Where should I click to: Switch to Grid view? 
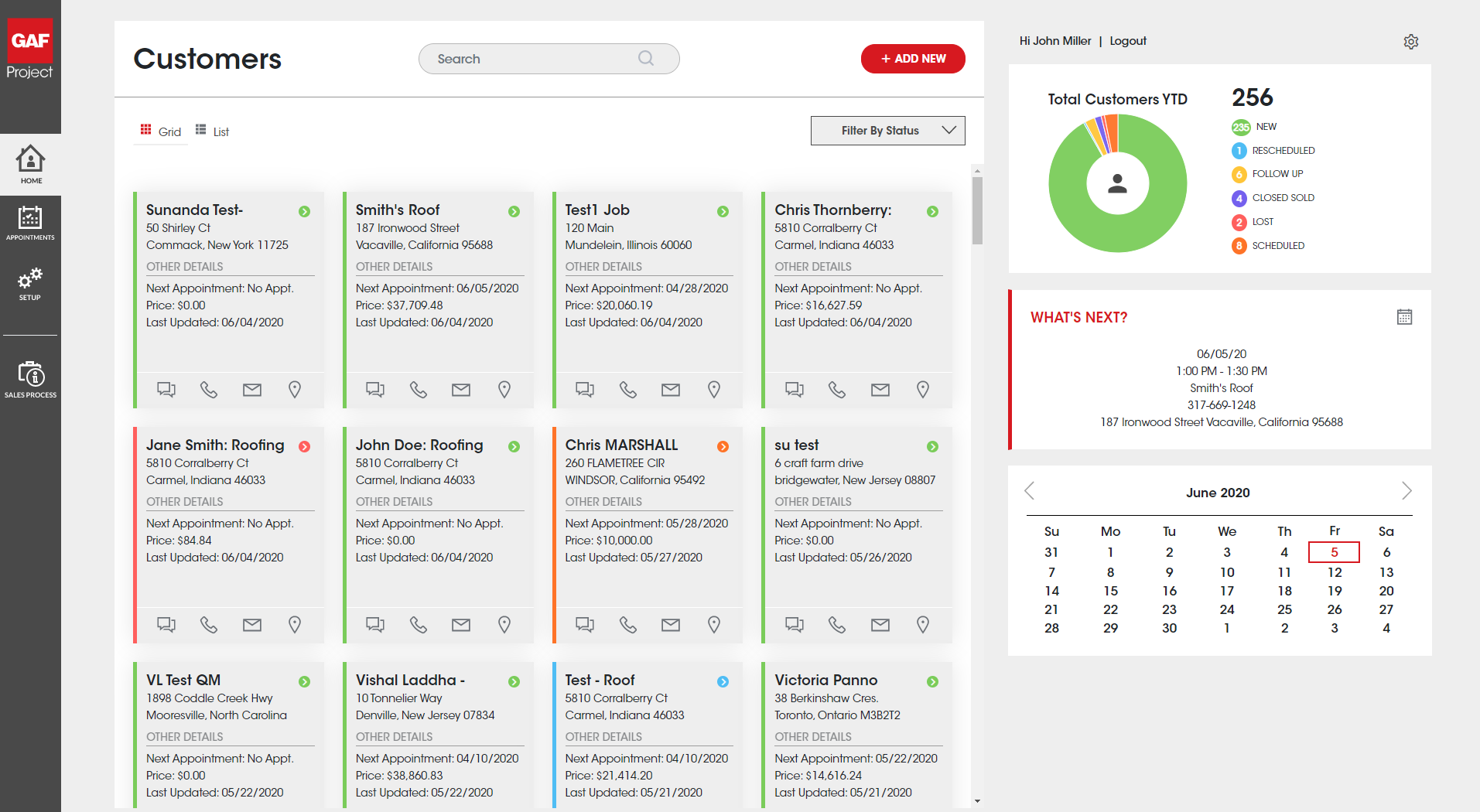[x=160, y=131]
